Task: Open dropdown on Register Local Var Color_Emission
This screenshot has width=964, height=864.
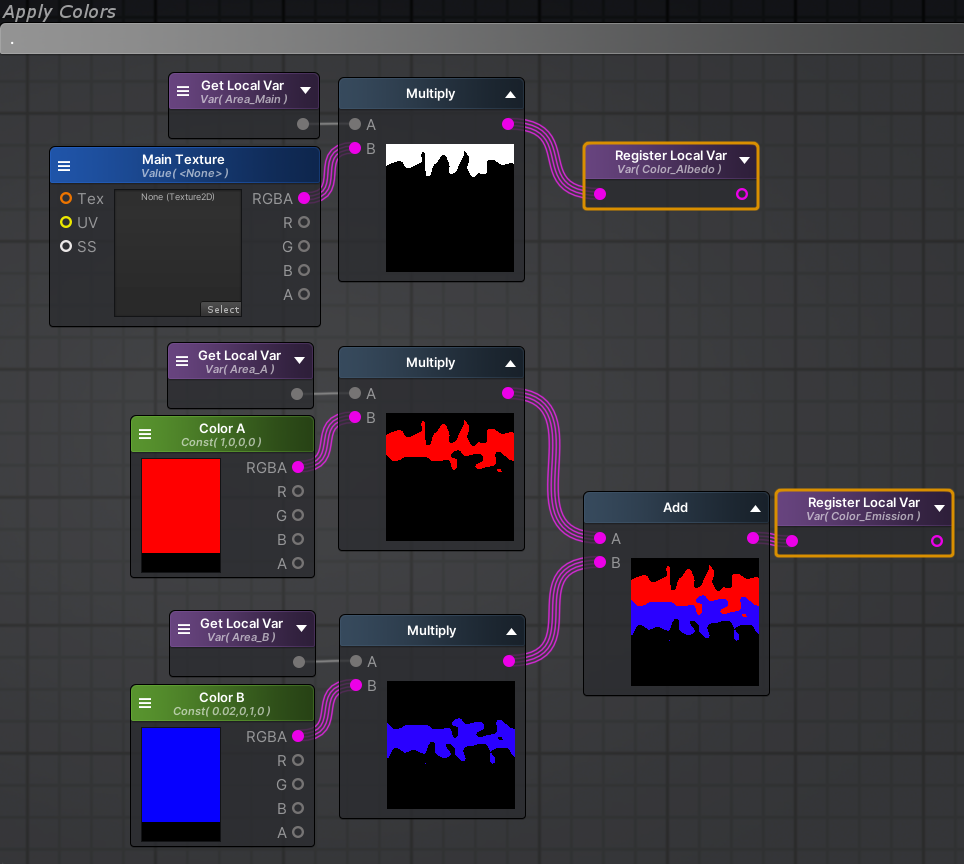Action: point(939,508)
